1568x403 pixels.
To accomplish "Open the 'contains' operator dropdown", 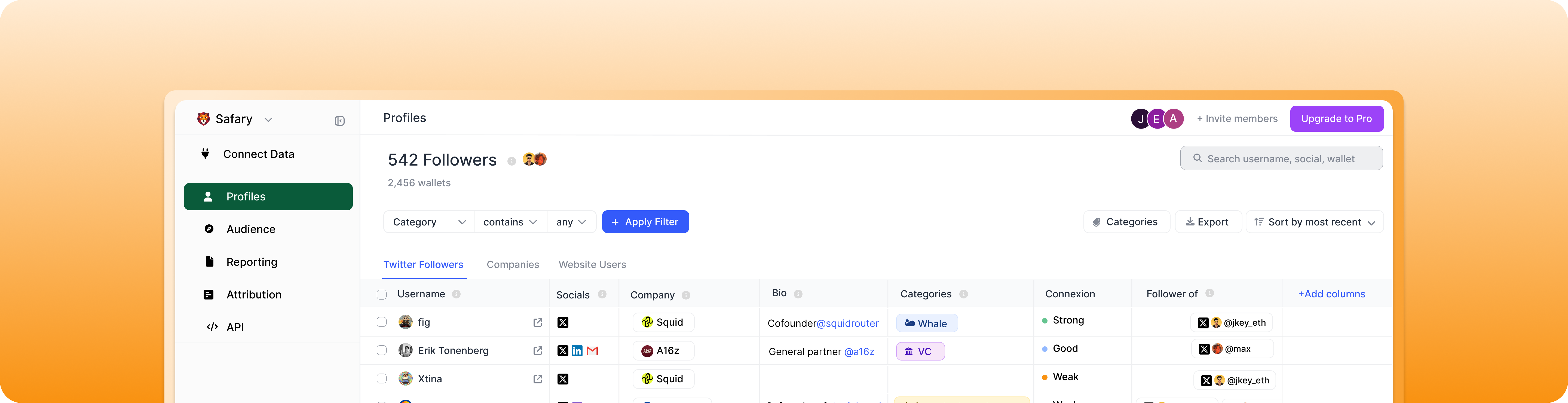I will click(x=510, y=222).
